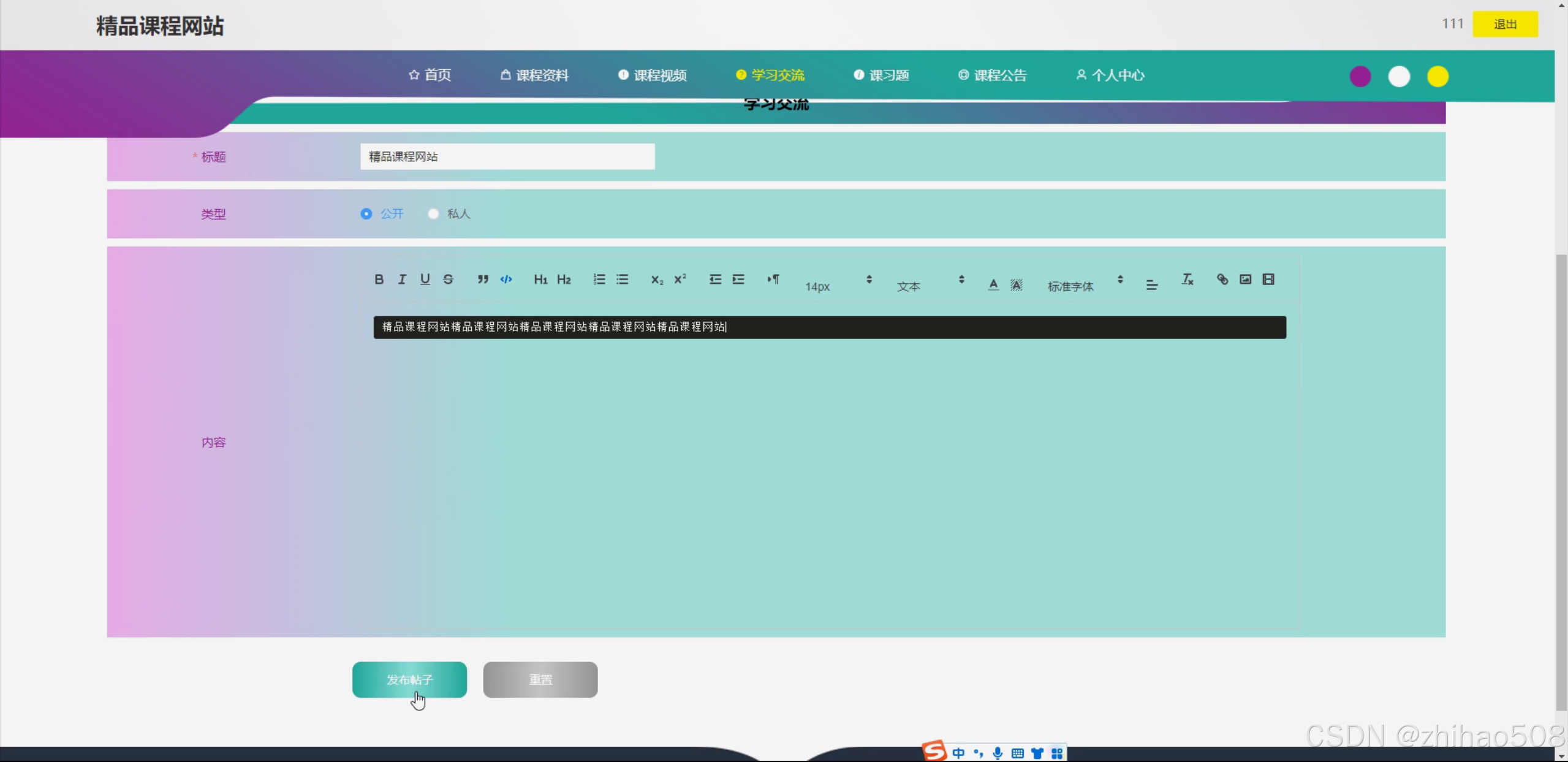Select the 公开 radio option
Screen dimensions: 1568x762
point(366,214)
